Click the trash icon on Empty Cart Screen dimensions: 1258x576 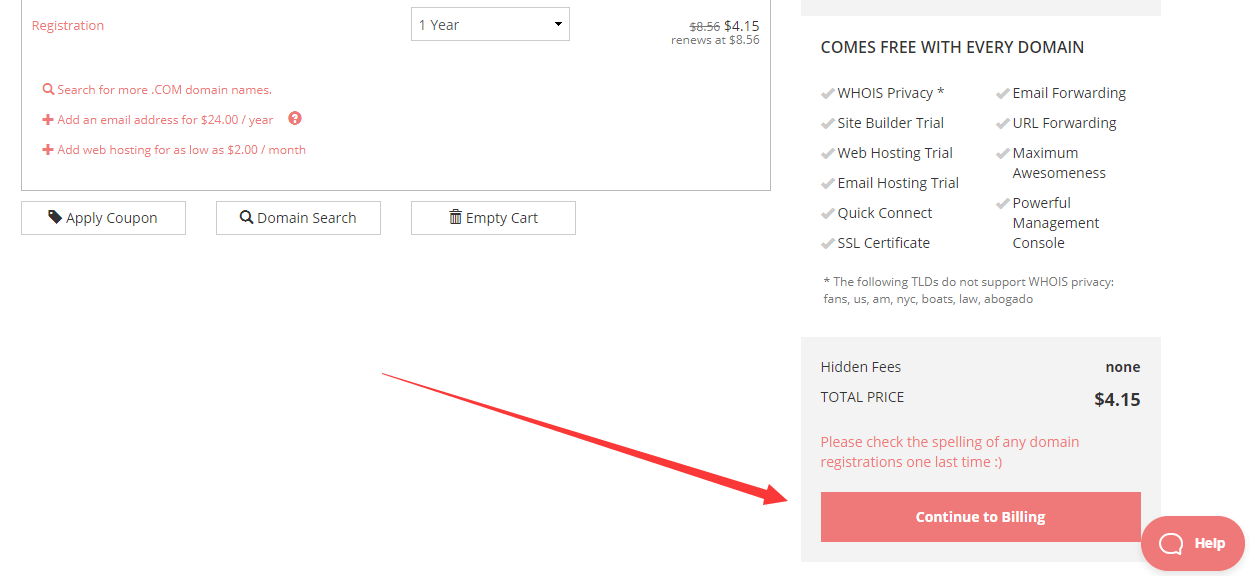[455, 217]
